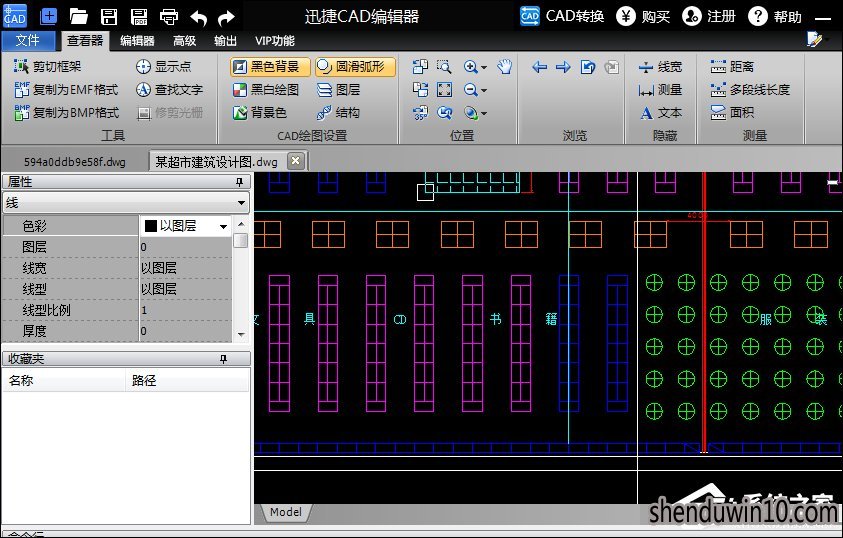Viewport: 843px width, 538px height.
Task: Click the previous view left arrow
Action: pos(539,67)
